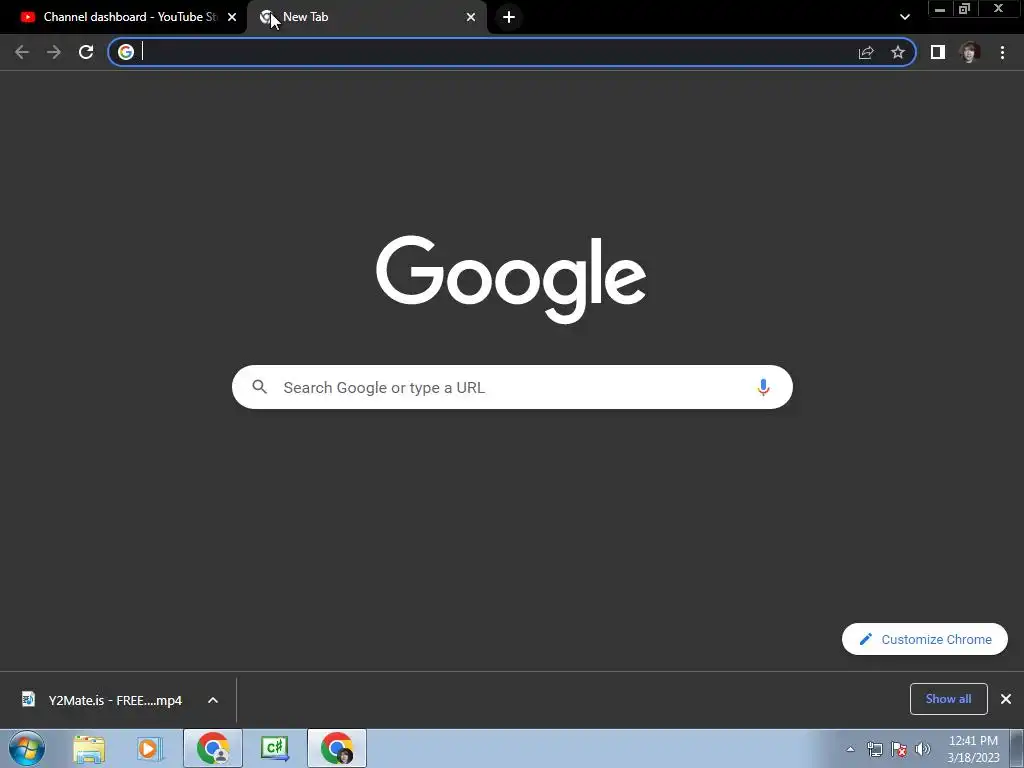
Task: Close the New Tab tab
Action: [x=471, y=17]
